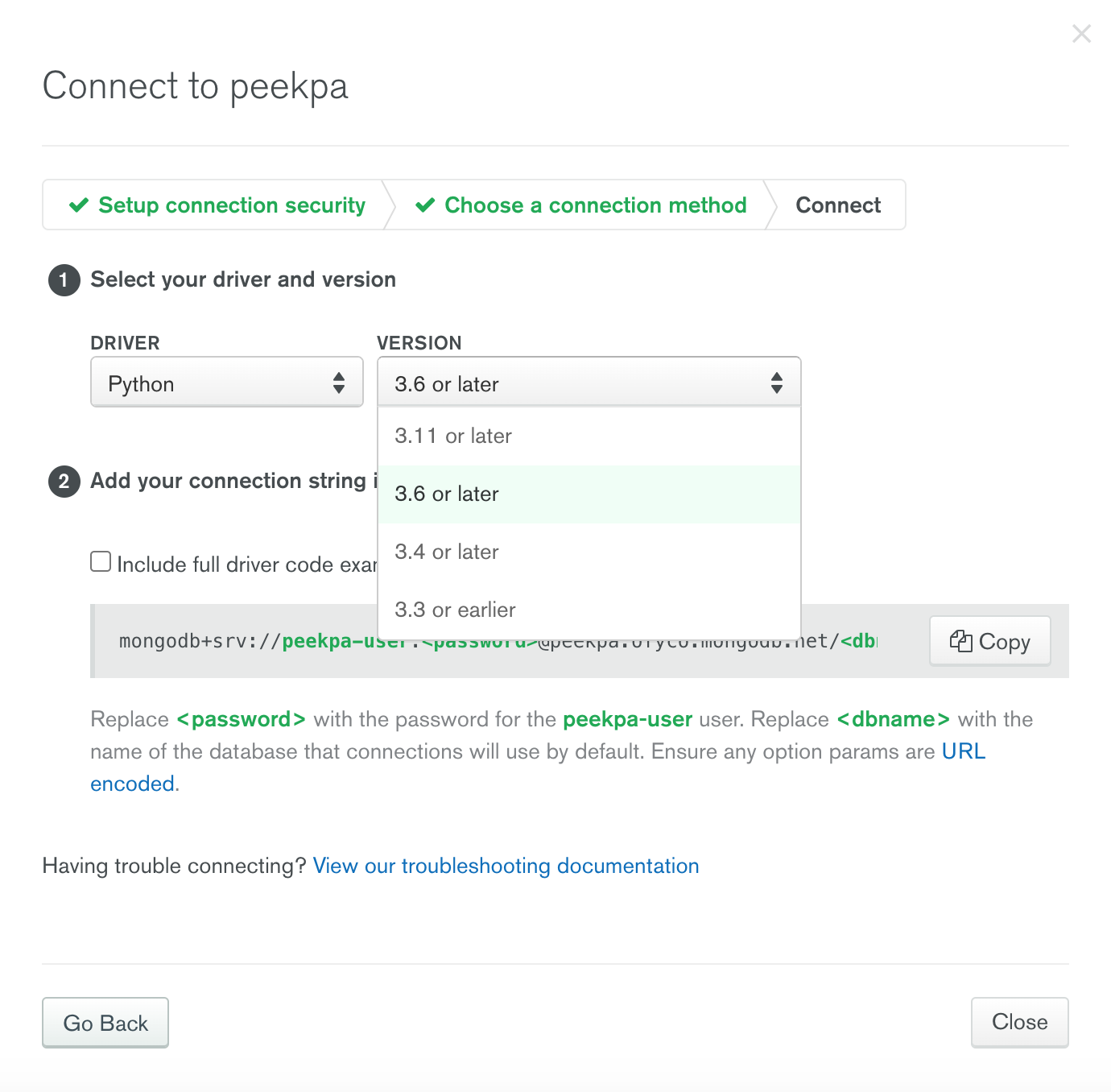Viewport: 1111px width, 1092px height.
Task: Click checkmark next to Setup connection security
Action: 79,205
